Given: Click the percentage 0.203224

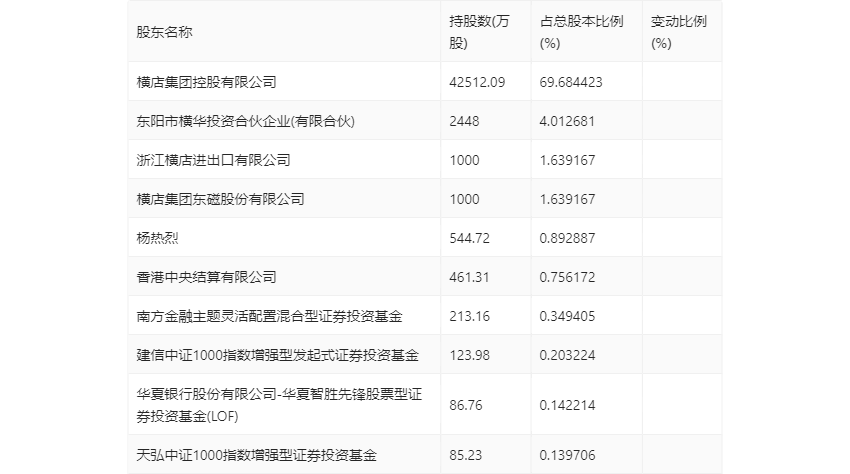Looking at the screenshot, I should [567, 355].
